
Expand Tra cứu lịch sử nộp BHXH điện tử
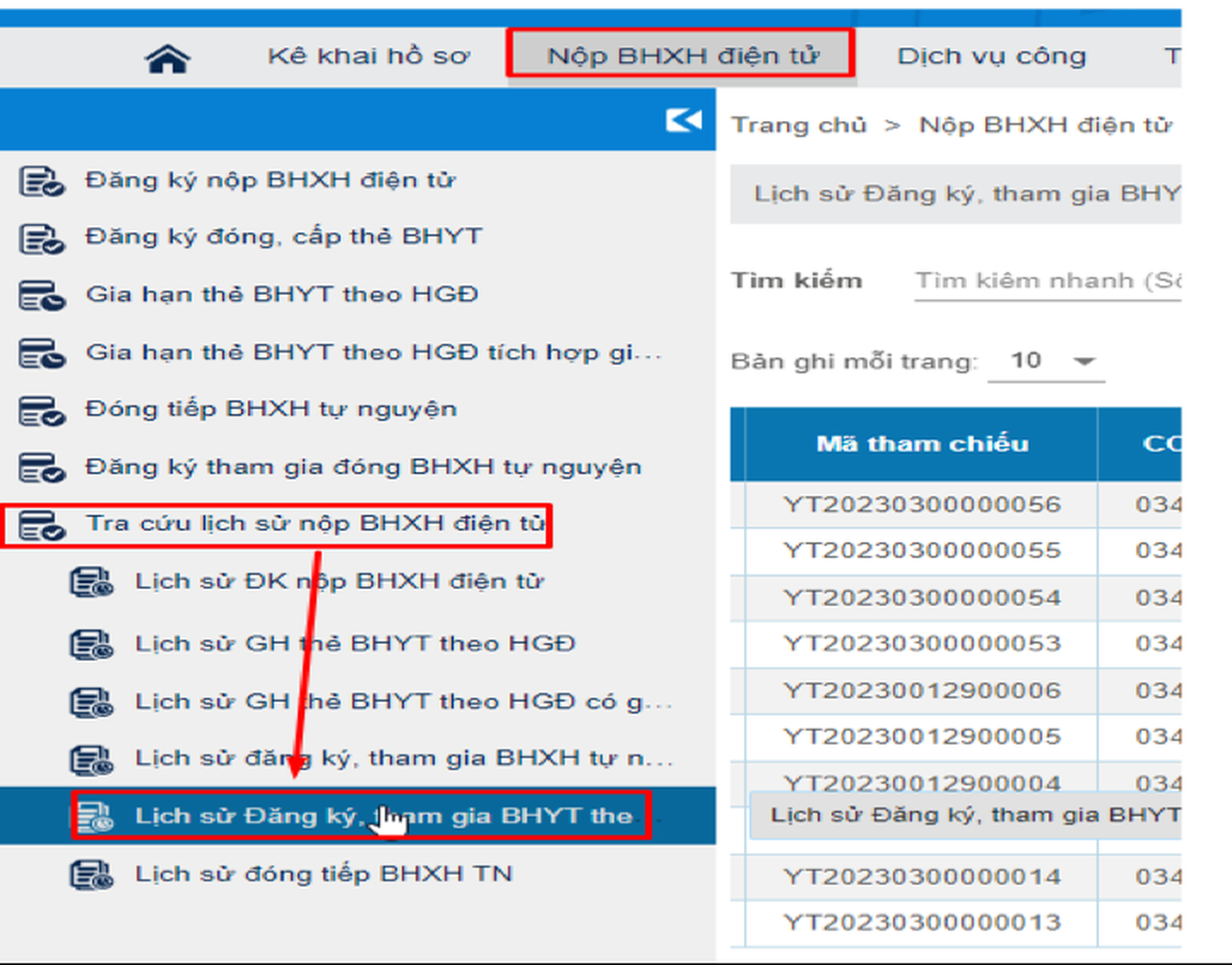315,524
